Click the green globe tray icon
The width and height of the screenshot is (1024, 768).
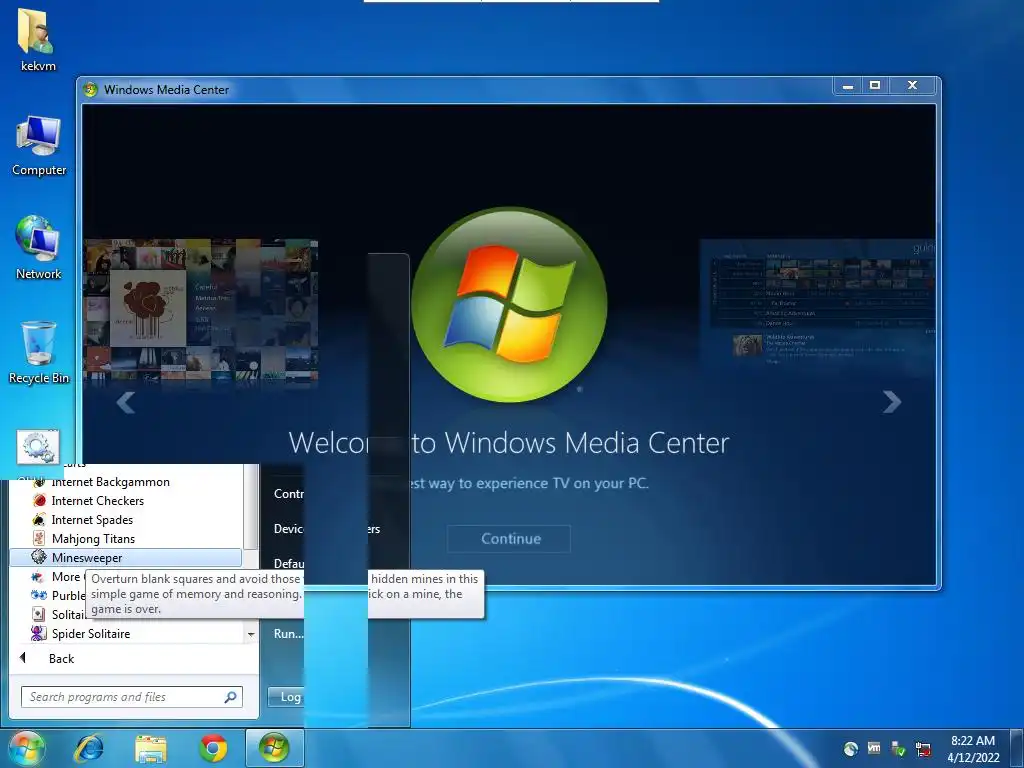tap(850, 748)
